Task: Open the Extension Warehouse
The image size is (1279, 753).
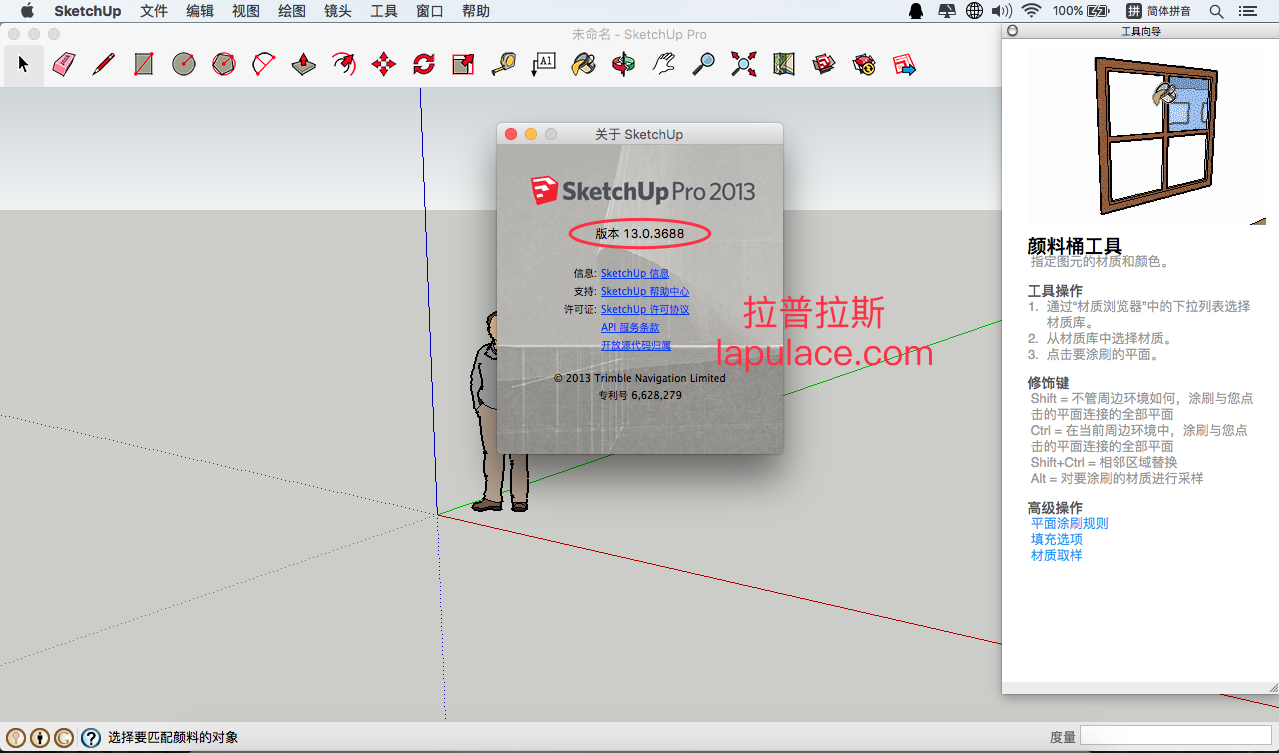Action: pos(864,65)
